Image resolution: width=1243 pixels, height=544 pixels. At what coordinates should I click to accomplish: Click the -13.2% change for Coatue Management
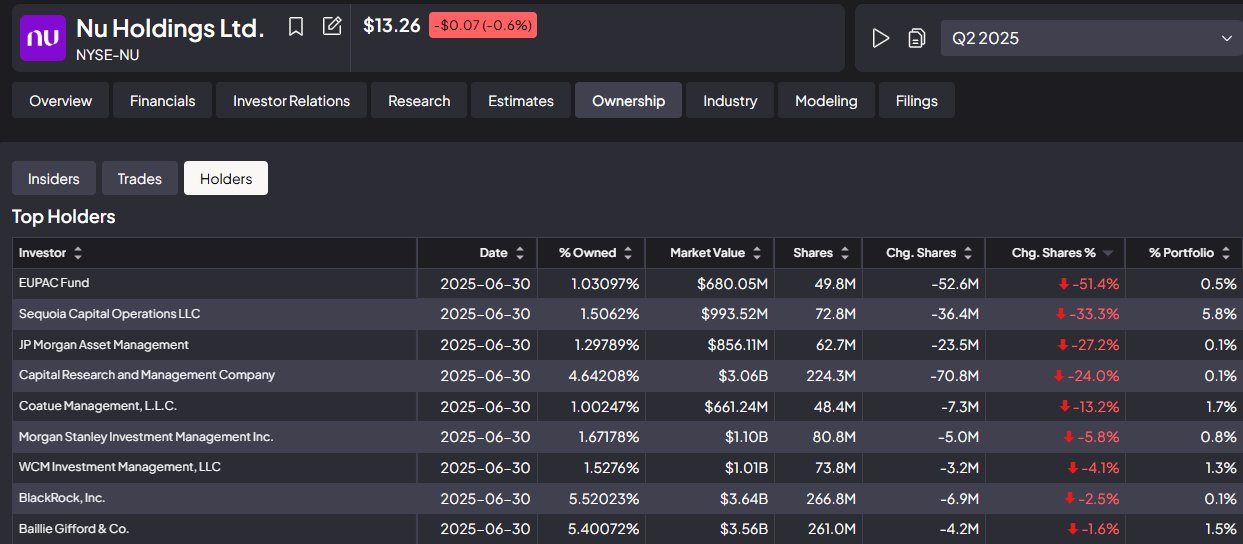[x=1089, y=407]
